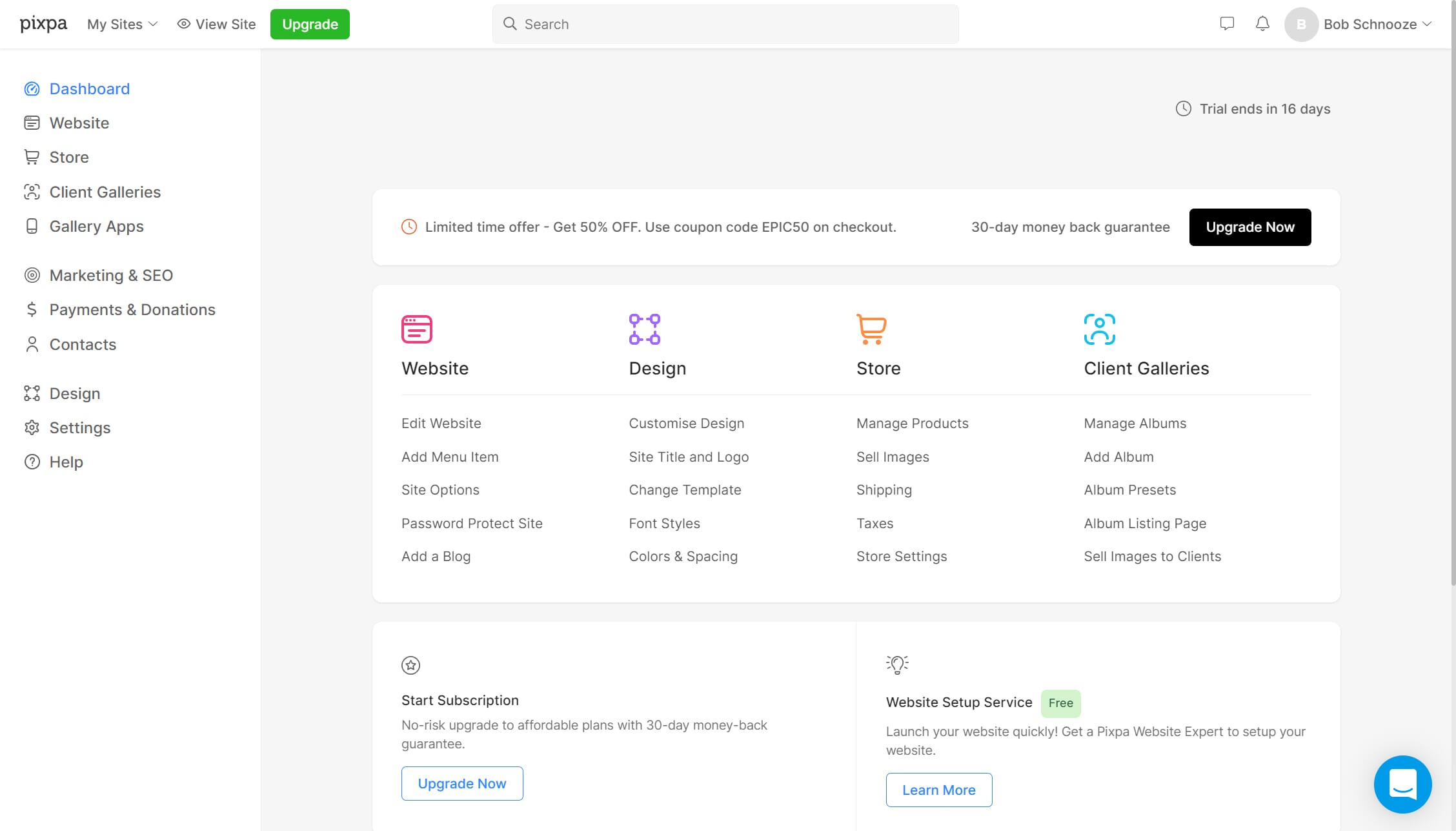Click the clock icon by trial notice

click(1184, 108)
